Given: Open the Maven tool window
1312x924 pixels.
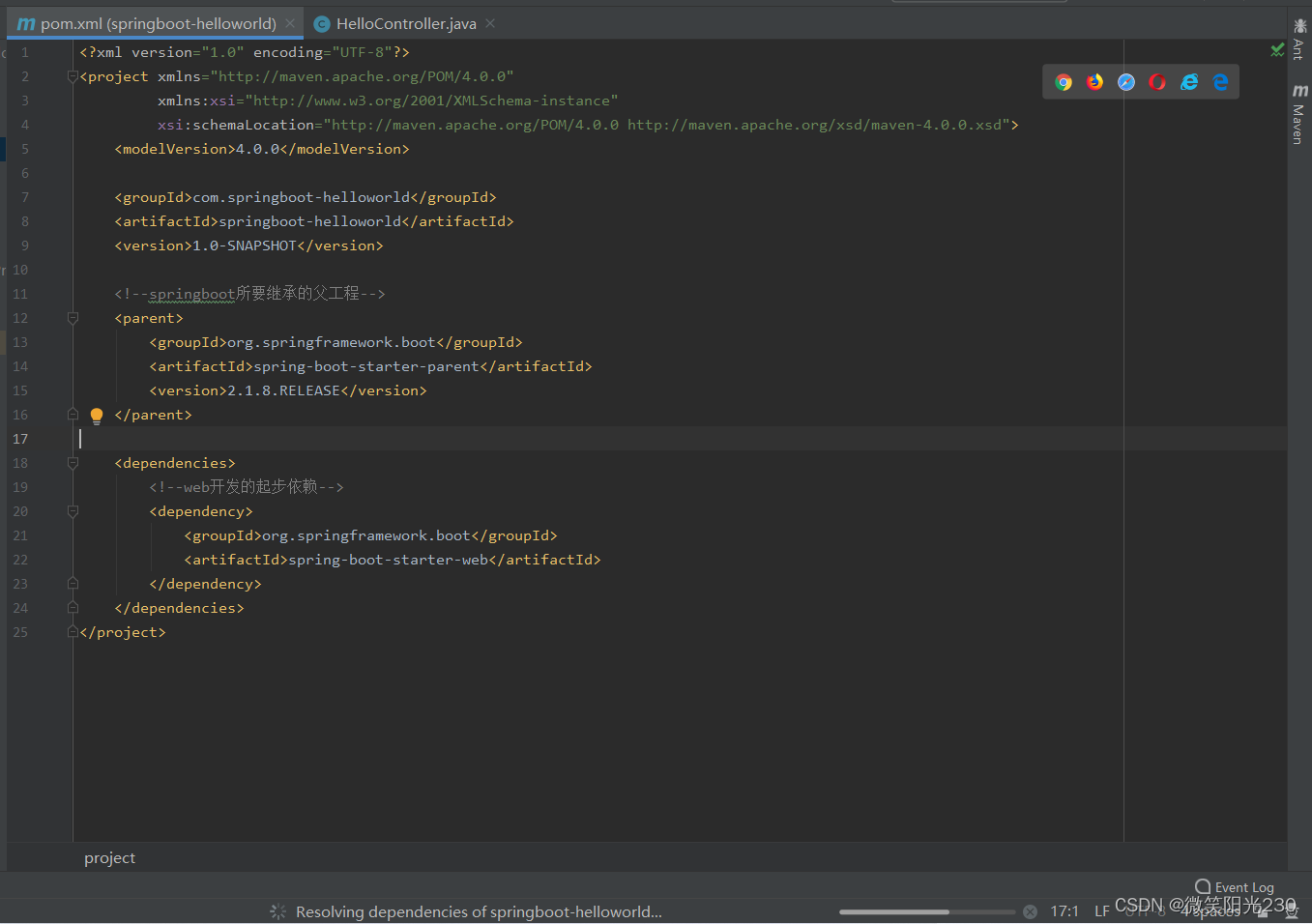Looking at the screenshot, I should pyautogui.click(x=1299, y=113).
